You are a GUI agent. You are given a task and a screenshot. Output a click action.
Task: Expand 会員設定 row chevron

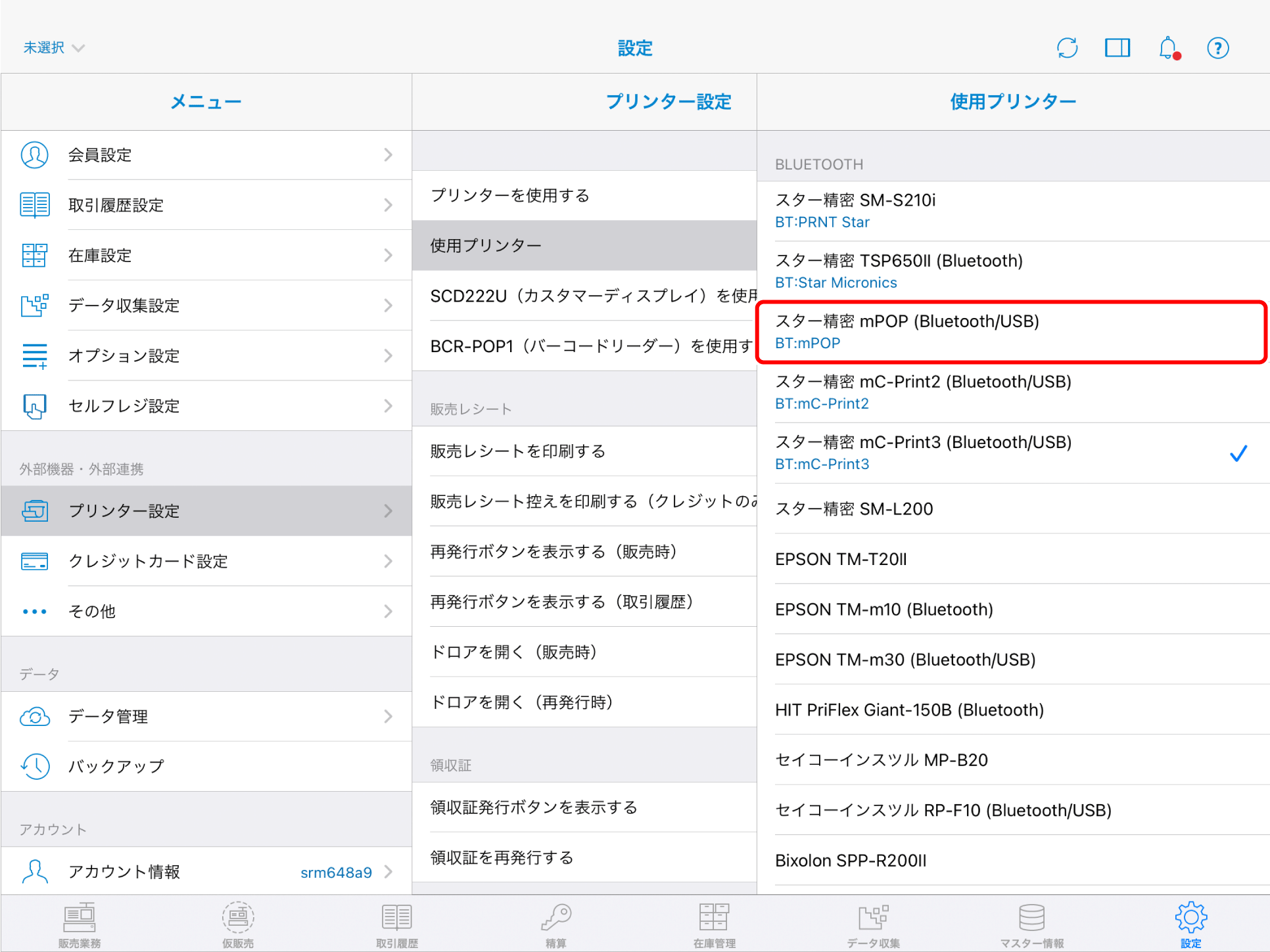pyautogui.click(x=388, y=155)
